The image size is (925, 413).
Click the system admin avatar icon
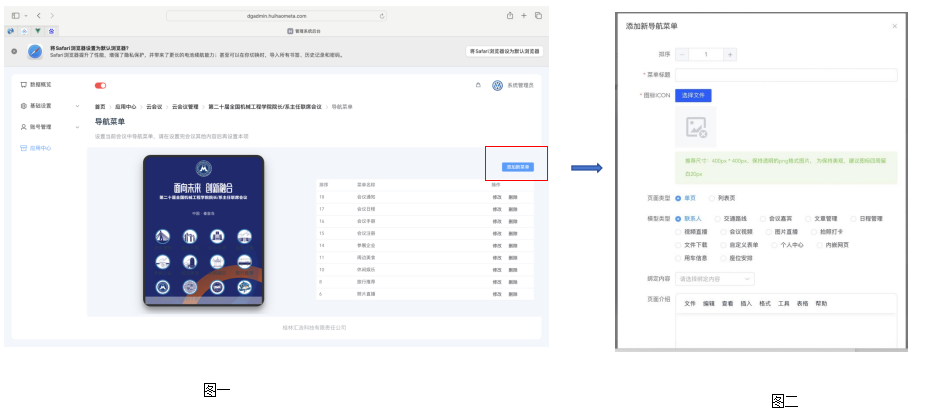tap(497, 86)
